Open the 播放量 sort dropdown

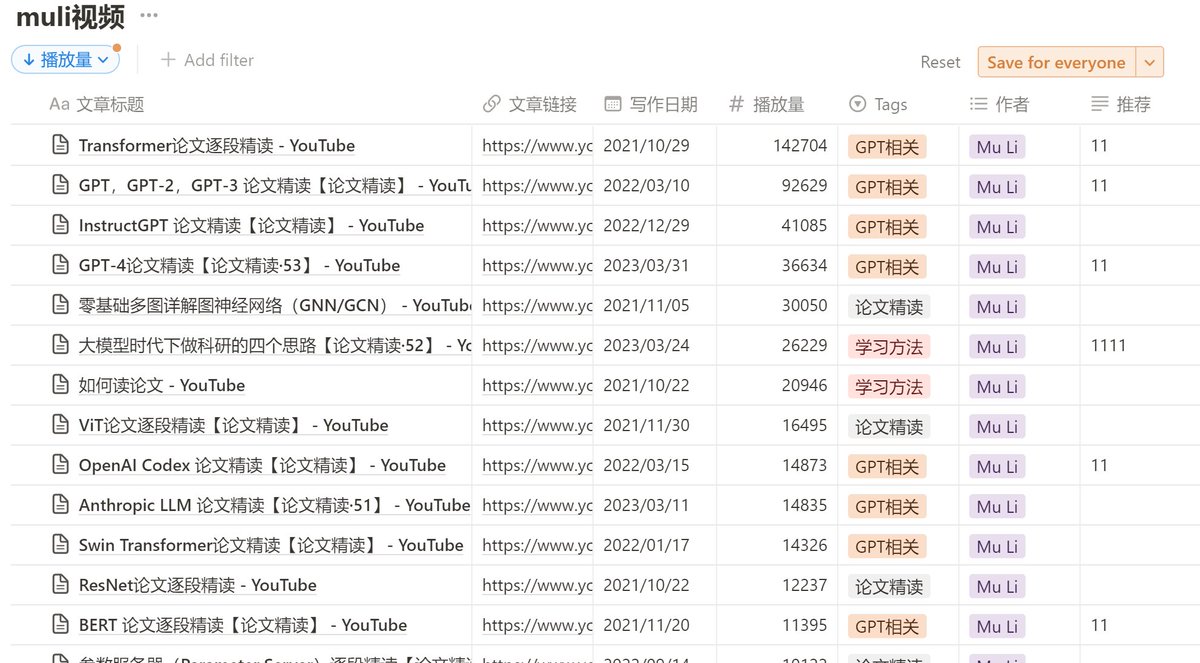[x=64, y=61]
